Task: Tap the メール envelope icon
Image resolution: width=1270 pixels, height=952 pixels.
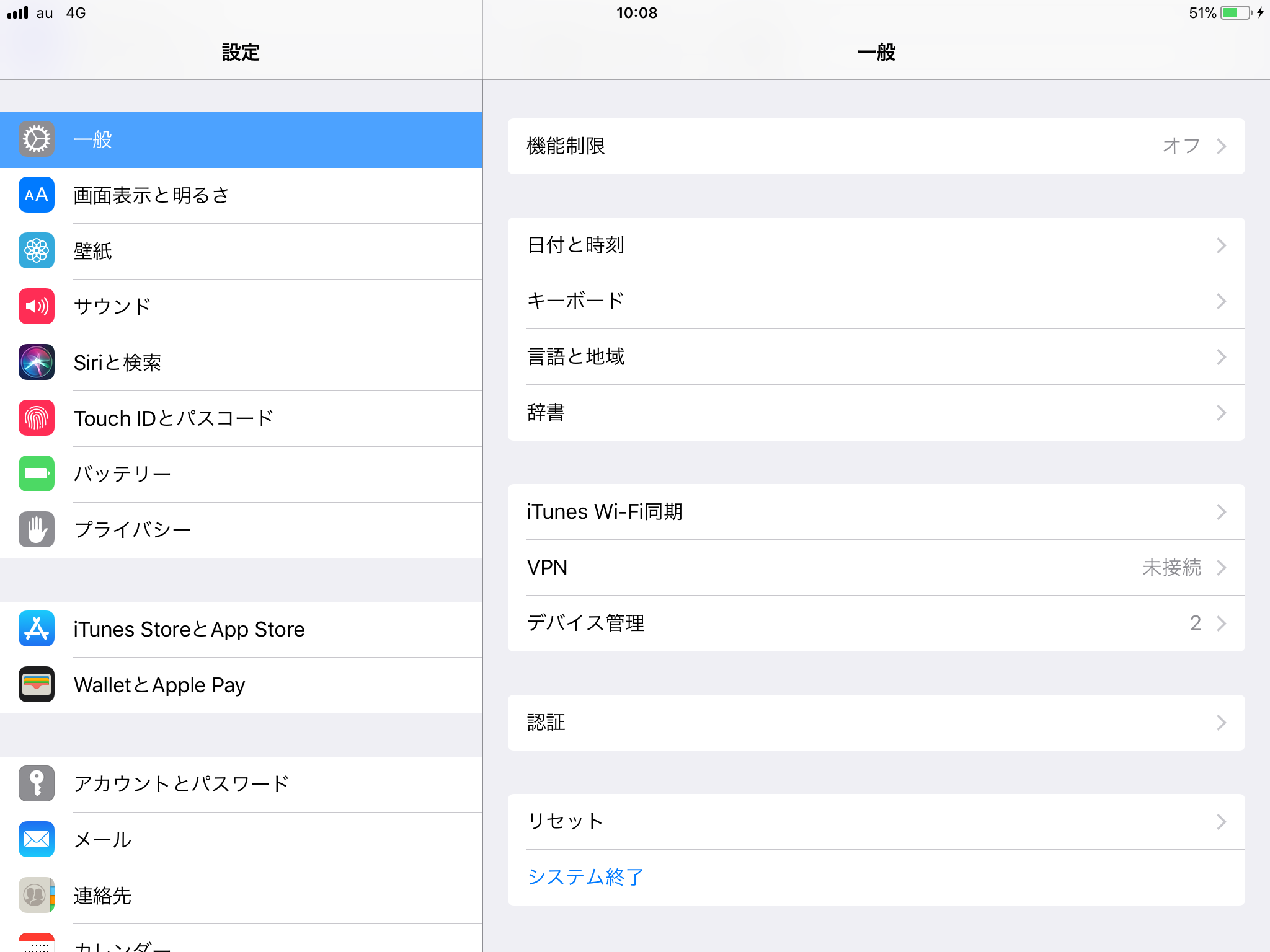Action: coord(37,839)
